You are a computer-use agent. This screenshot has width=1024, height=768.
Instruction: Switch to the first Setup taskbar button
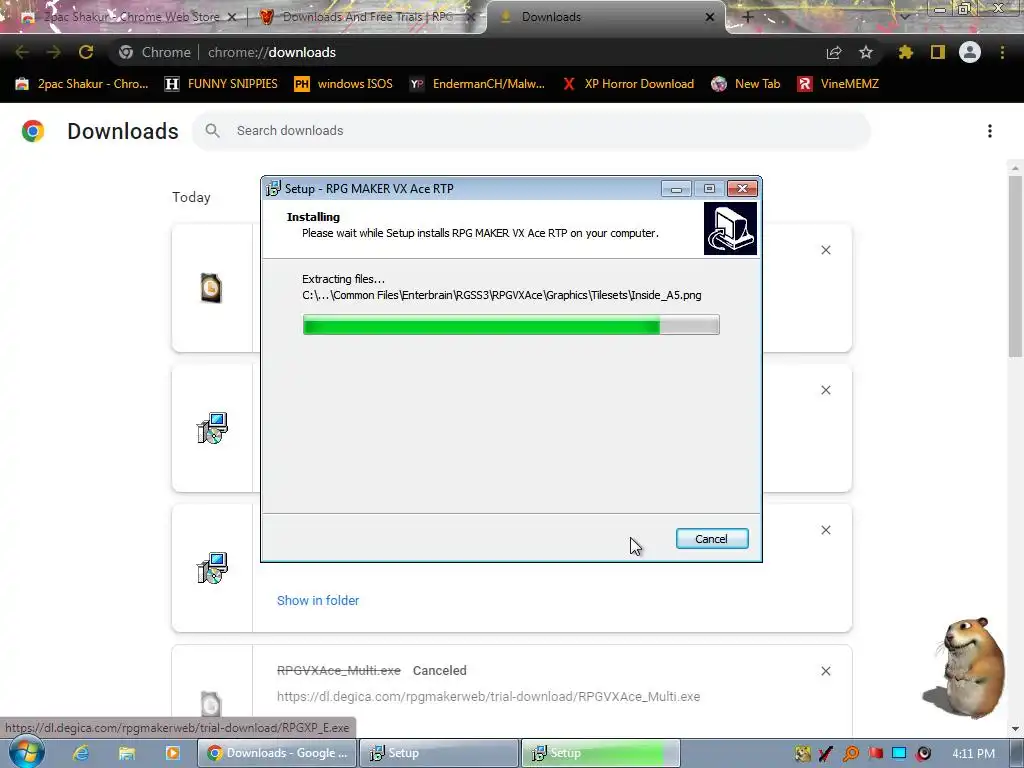point(439,753)
